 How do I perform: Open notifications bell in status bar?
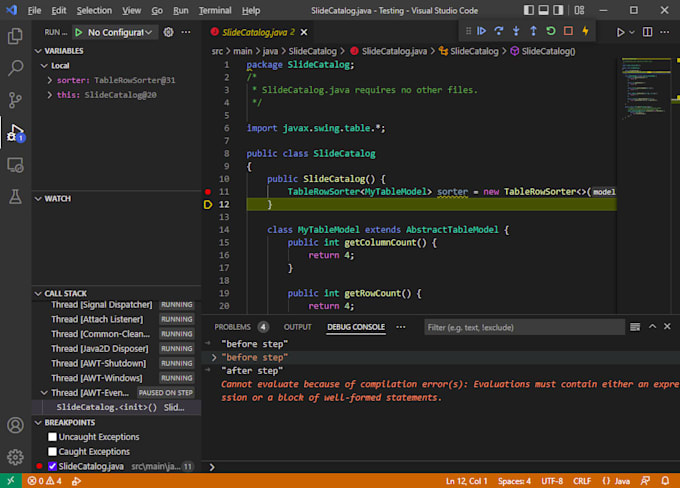point(665,481)
